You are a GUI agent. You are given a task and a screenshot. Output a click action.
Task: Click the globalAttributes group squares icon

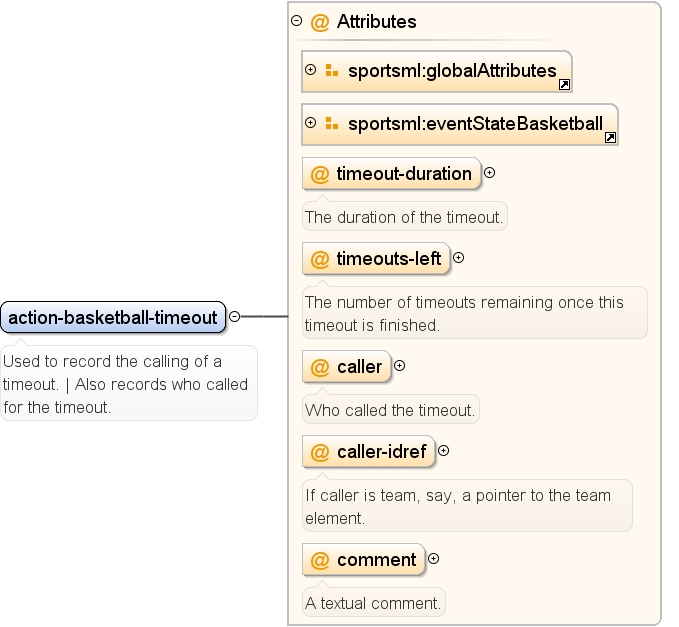coord(332,70)
